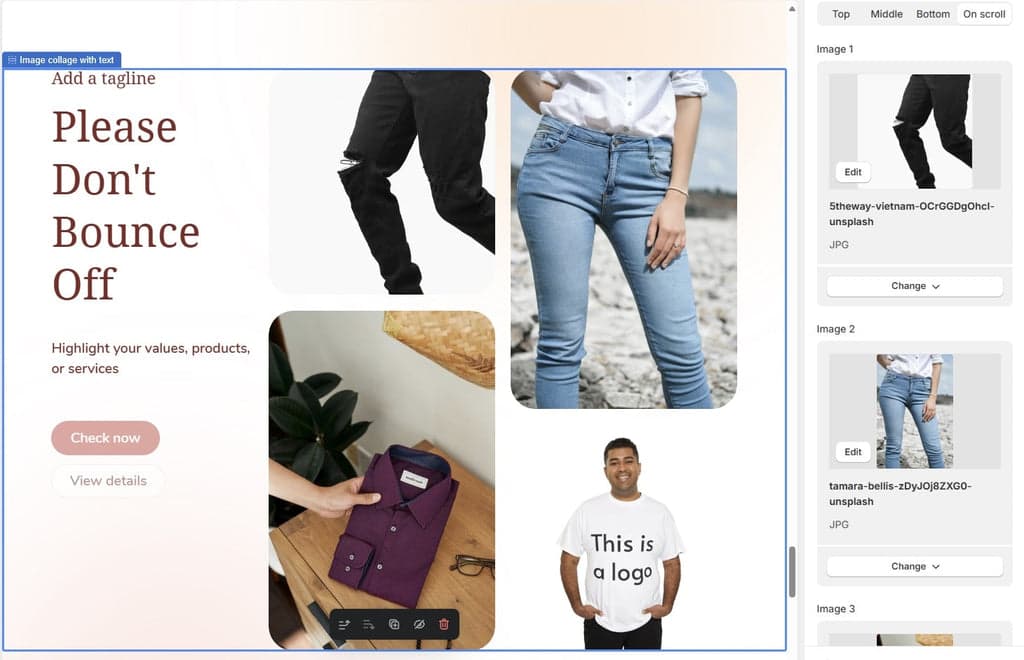Select blue jeans collage image
1024x660 pixels.
click(624, 239)
